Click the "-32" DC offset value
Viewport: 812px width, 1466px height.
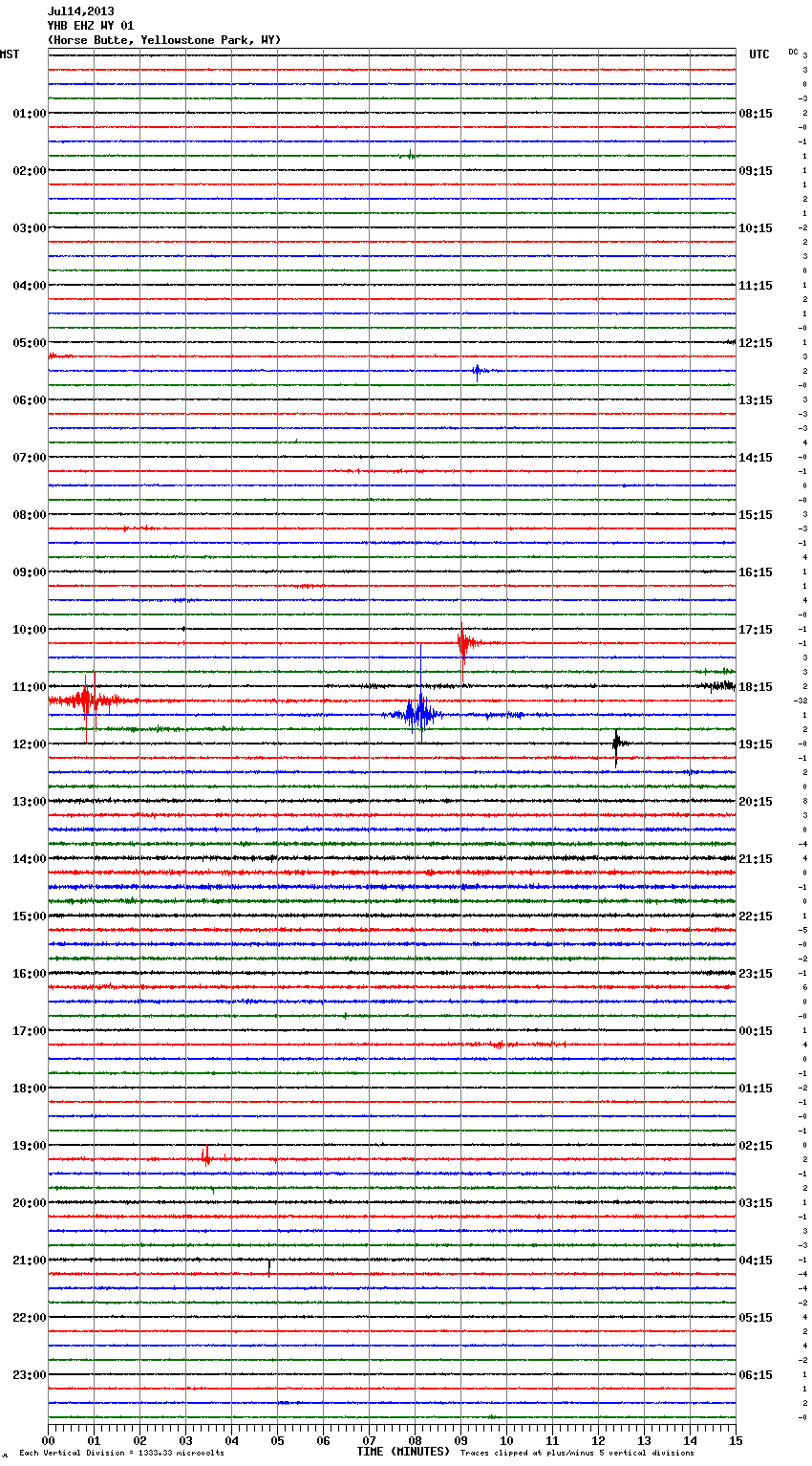click(x=801, y=701)
